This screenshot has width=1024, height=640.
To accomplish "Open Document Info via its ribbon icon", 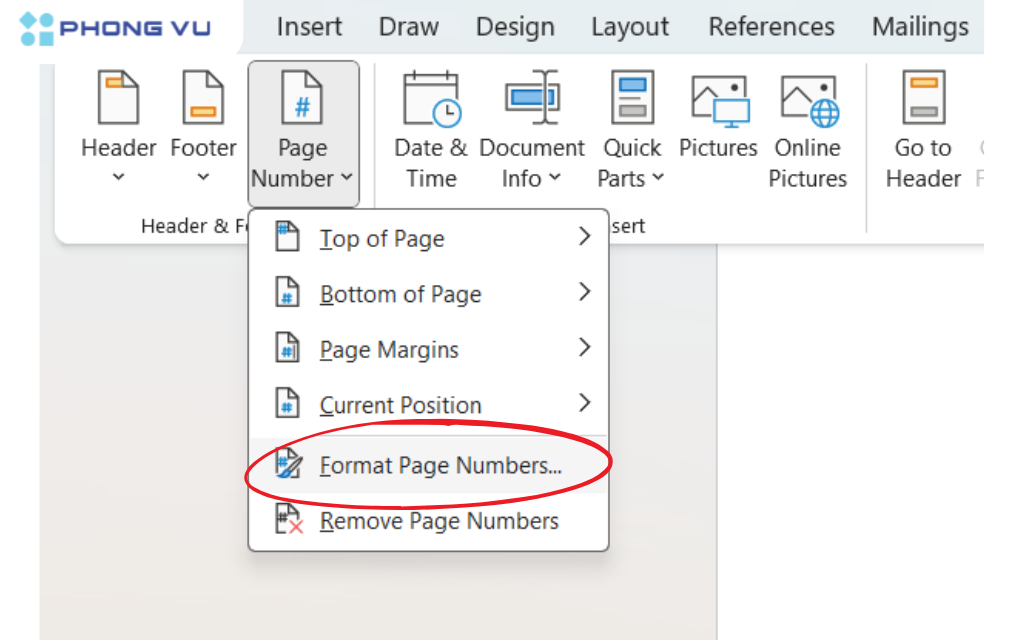I will coord(532,97).
